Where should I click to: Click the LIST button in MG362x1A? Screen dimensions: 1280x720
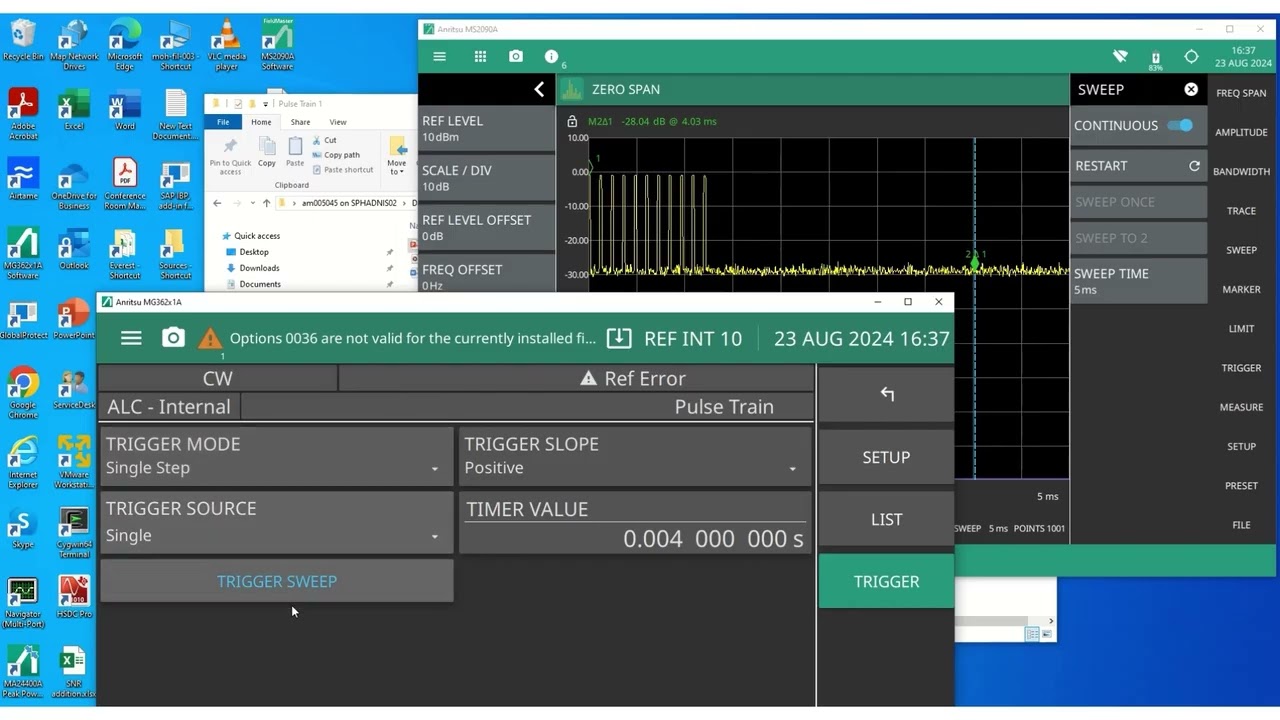(886, 519)
